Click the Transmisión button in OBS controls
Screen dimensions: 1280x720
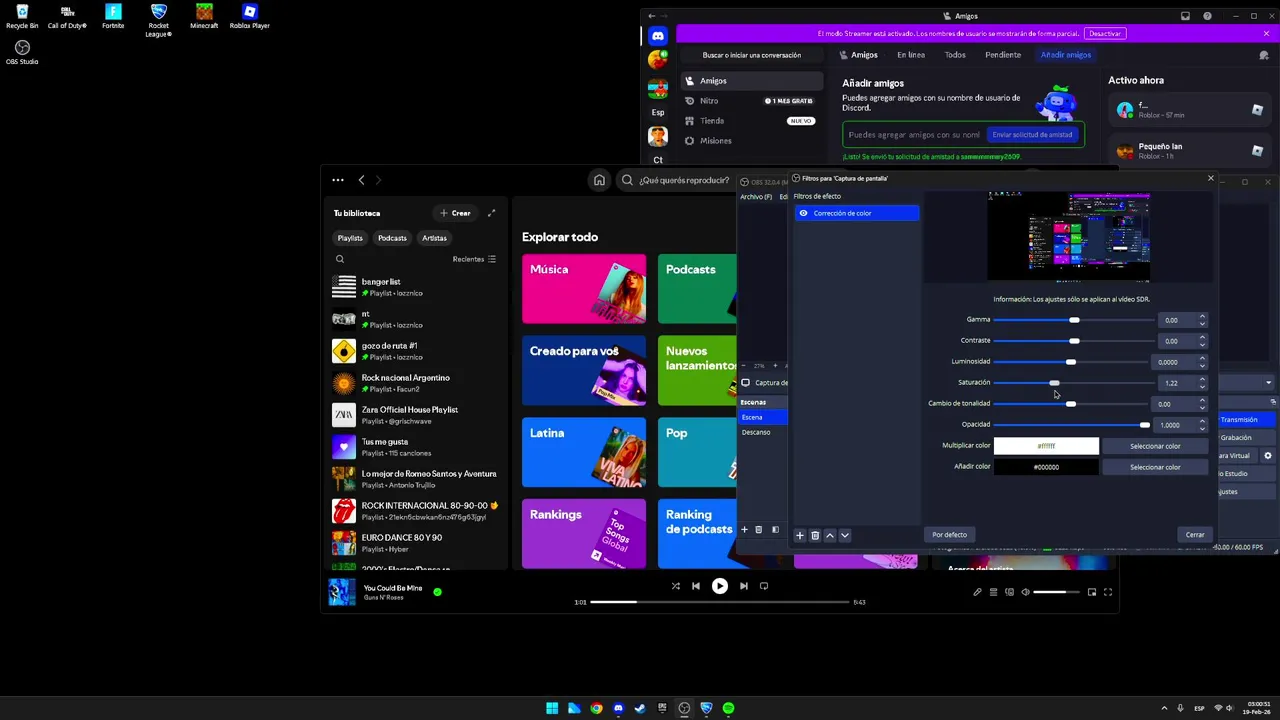(x=1245, y=420)
